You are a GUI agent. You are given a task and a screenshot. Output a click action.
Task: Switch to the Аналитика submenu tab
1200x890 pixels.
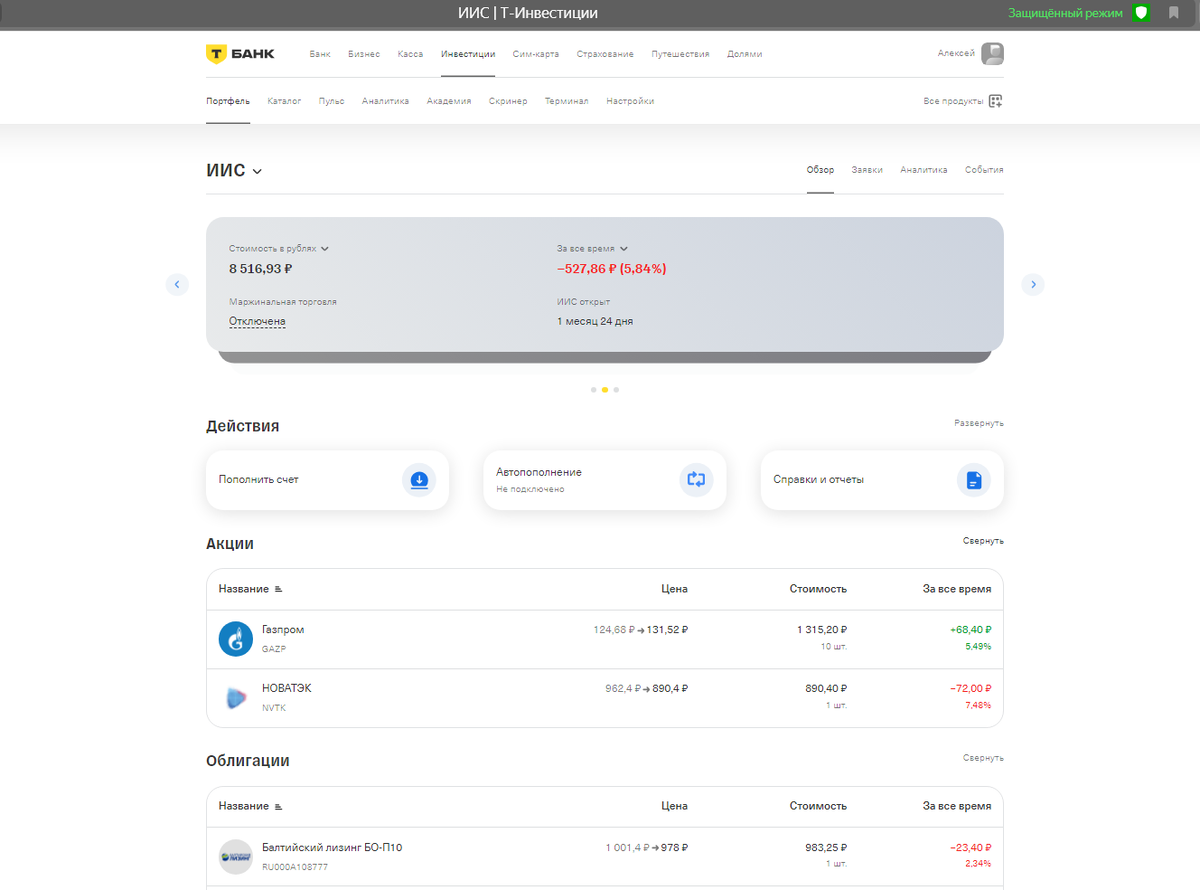[x=385, y=101]
